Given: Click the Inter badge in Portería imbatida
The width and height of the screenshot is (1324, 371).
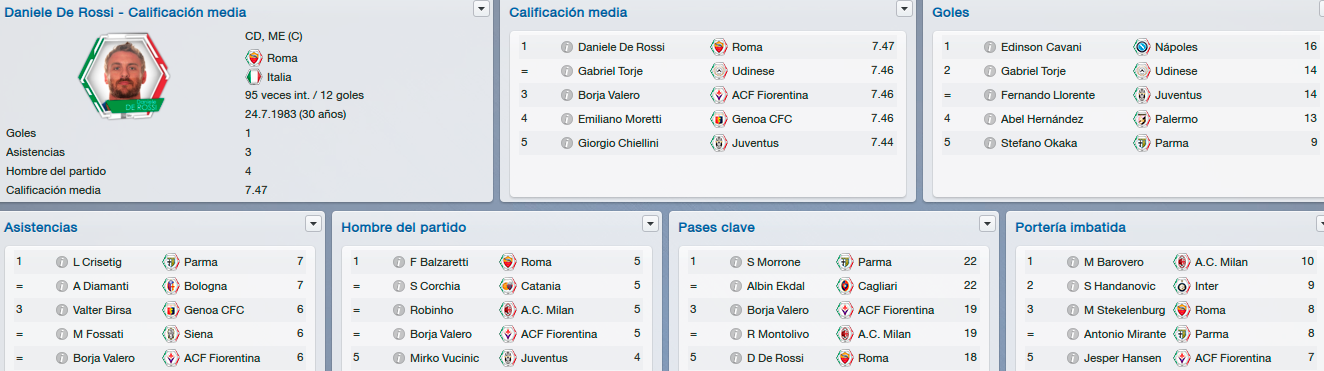Looking at the screenshot, I should (x=1182, y=286).
